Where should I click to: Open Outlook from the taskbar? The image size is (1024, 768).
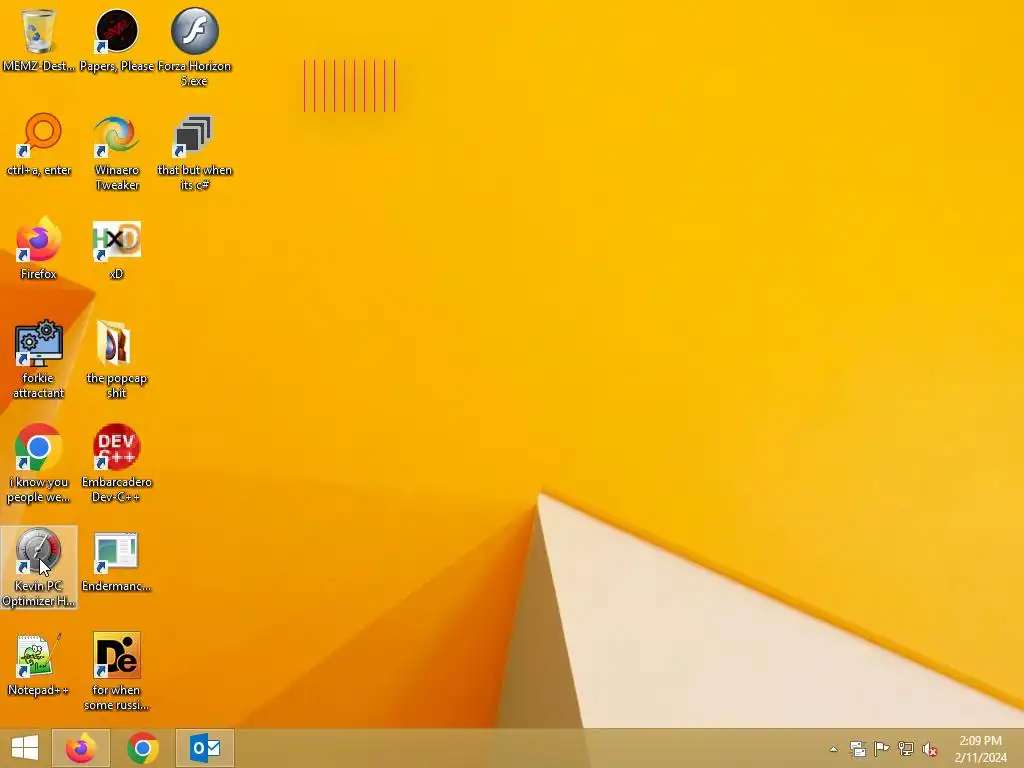pos(204,748)
